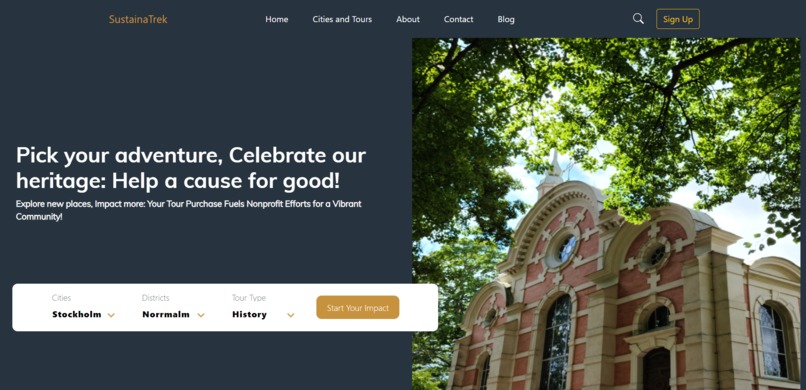Screen dimensions: 806x390
Task: Visit the Blog section
Action: [506, 20]
